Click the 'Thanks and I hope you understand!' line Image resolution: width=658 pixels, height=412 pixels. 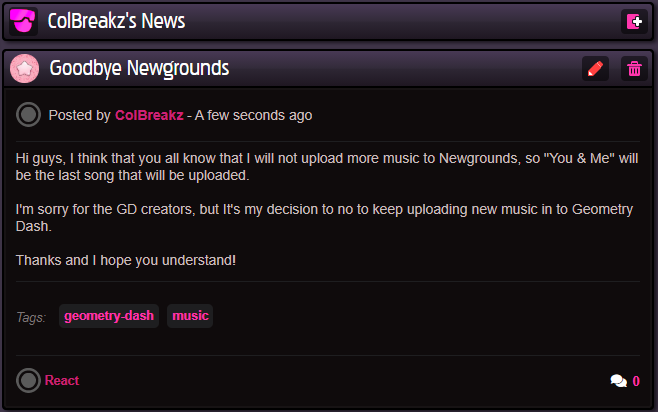(x=126, y=260)
